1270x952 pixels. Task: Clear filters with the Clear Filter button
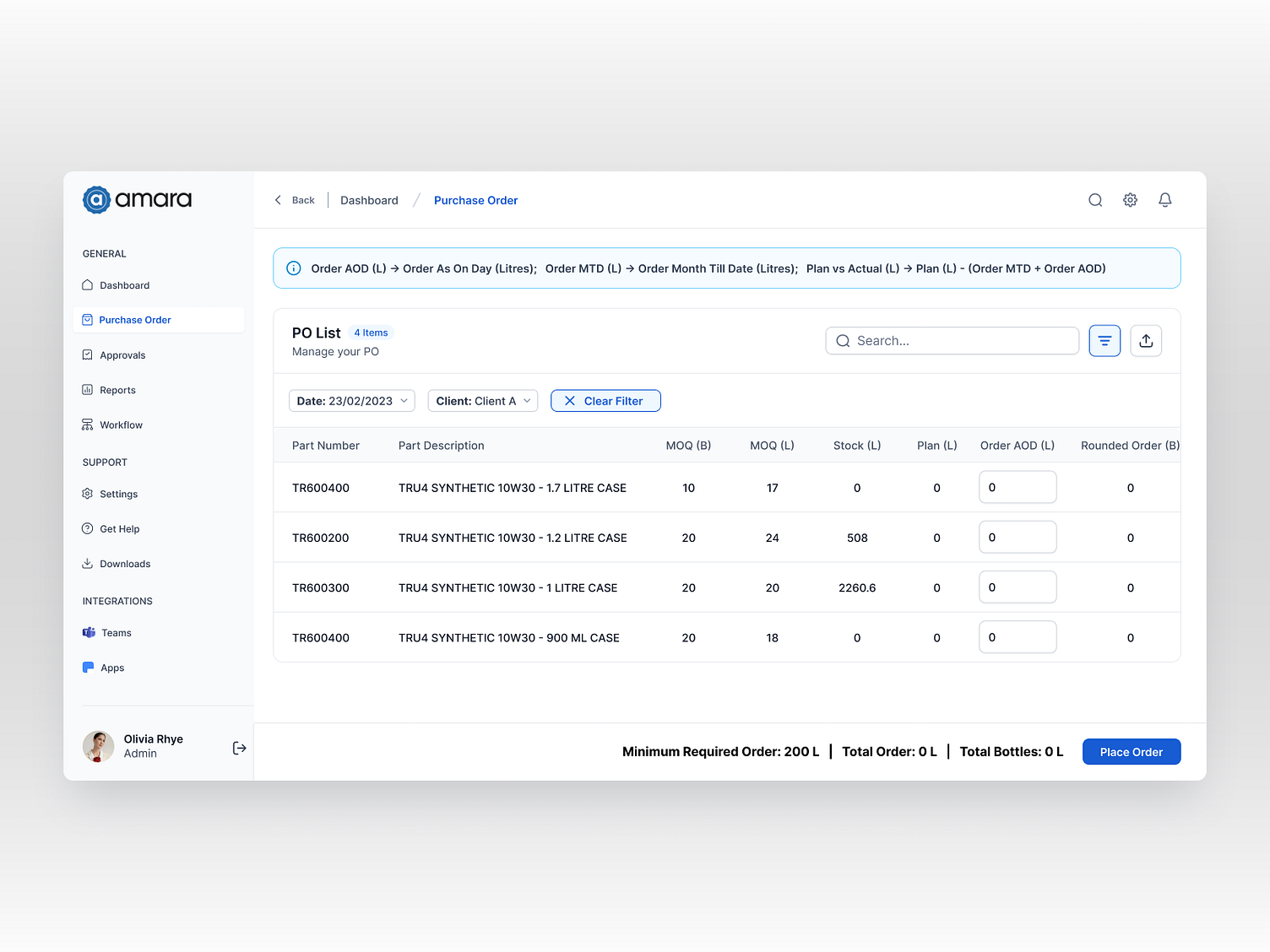[x=605, y=400]
